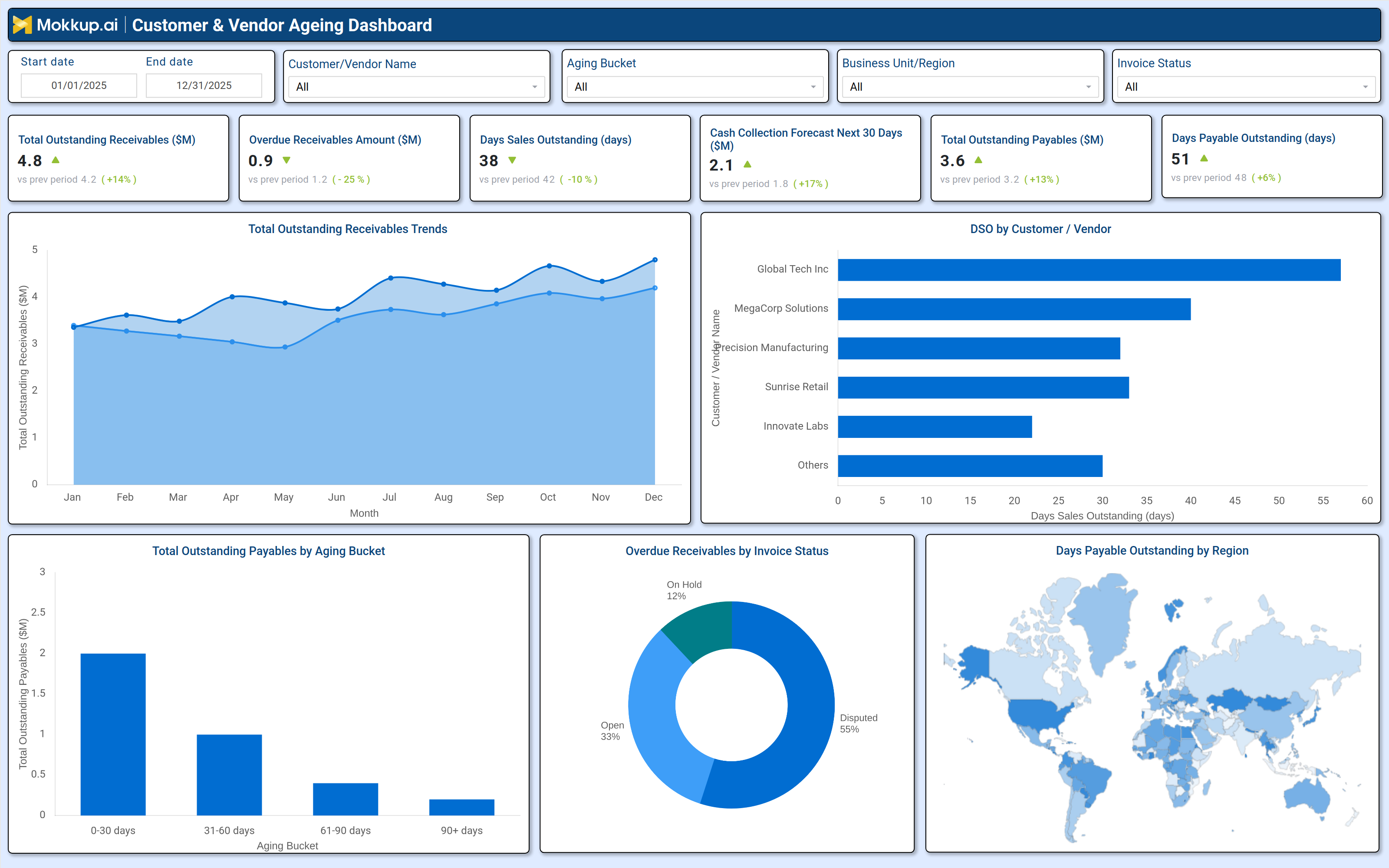Click the Days Payable Outstanding (days) card title
1389x868 pixels.
tap(1254, 138)
